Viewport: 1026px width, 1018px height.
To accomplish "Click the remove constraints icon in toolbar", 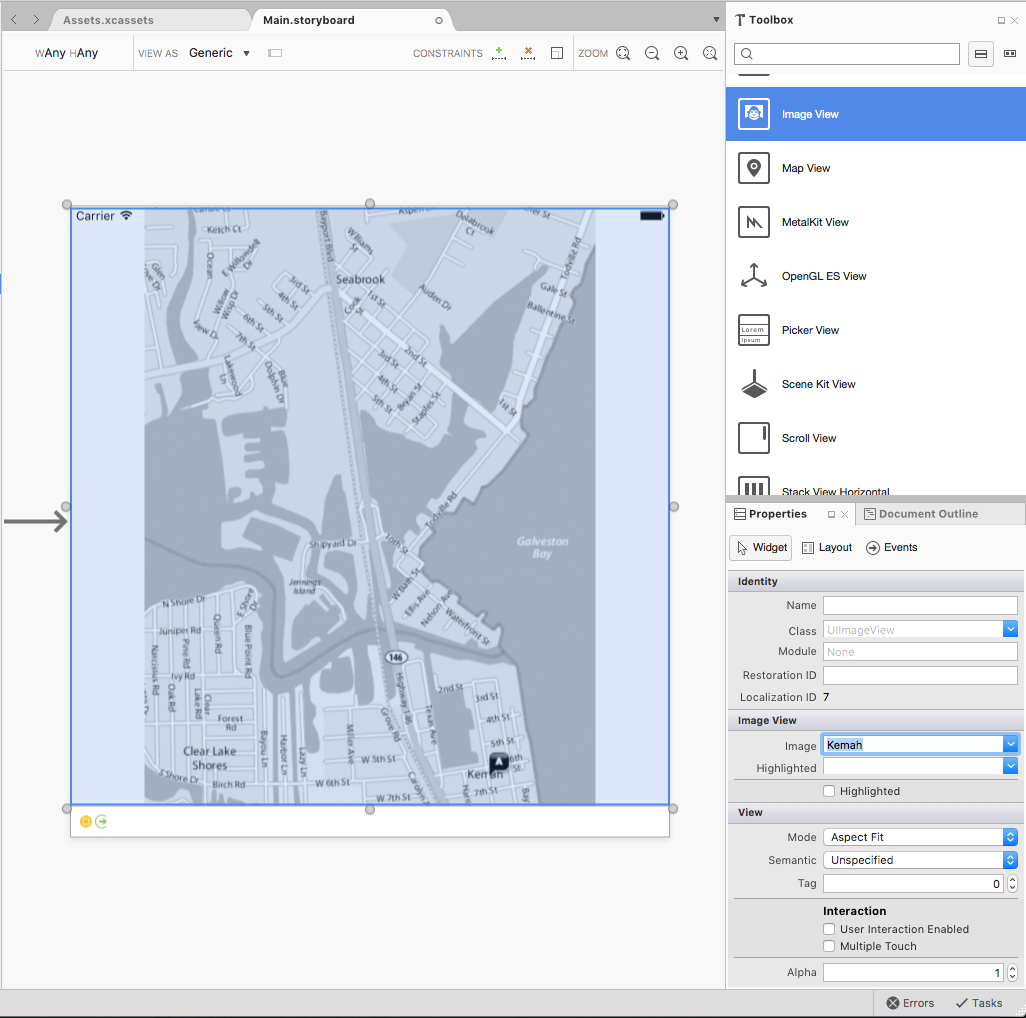I will pyautogui.click(x=528, y=54).
